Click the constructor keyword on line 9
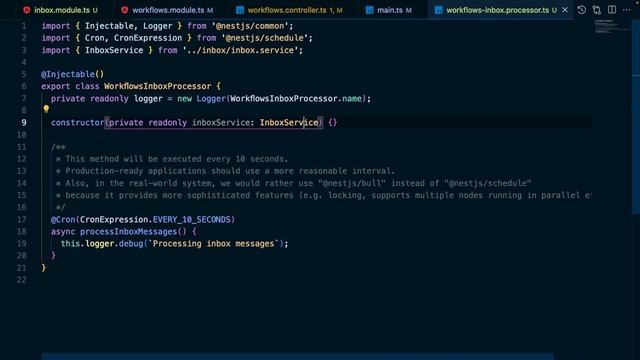The height and width of the screenshot is (360, 640). point(78,122)
